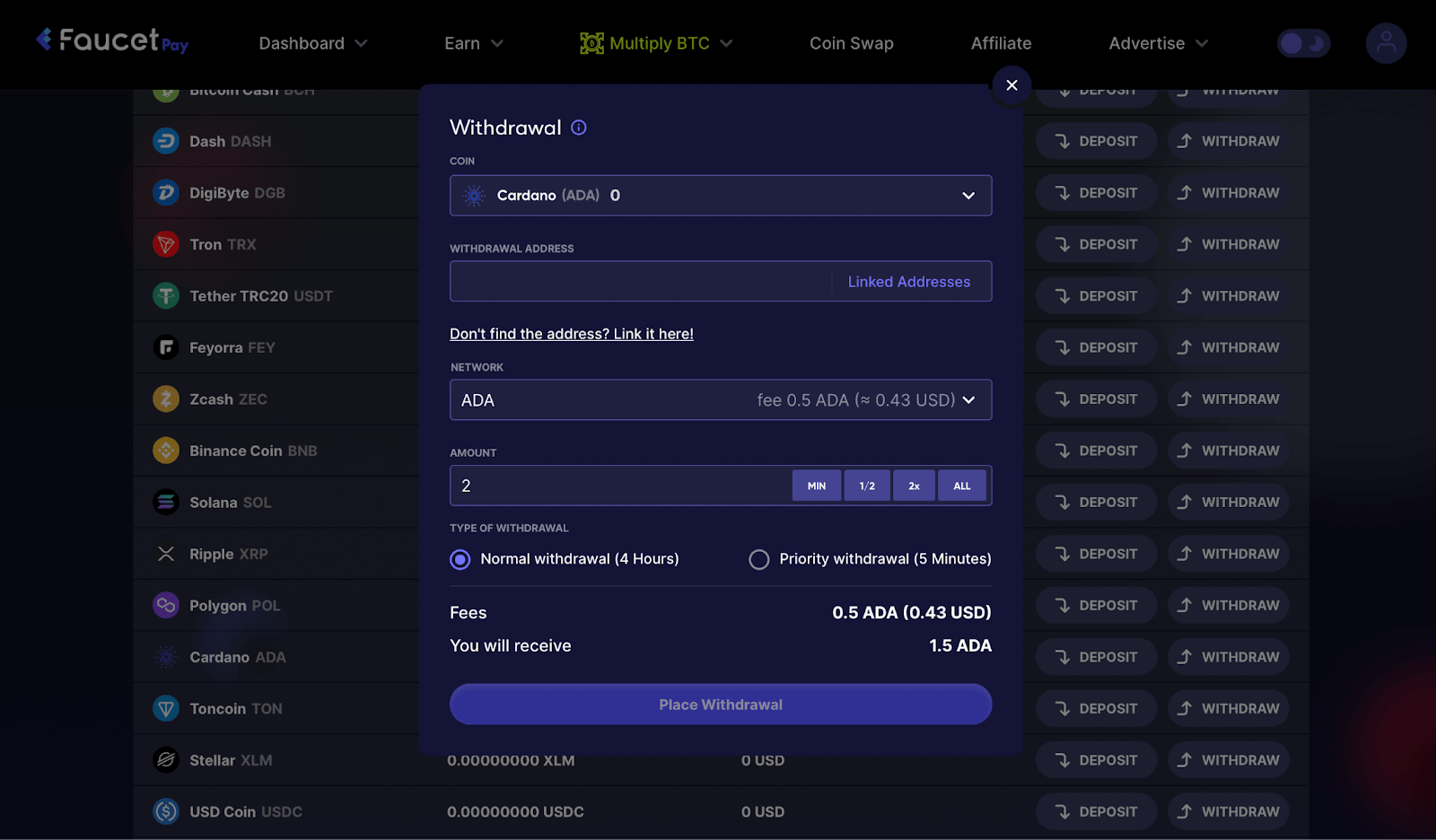Go to Coin Swap page
The width and height of the screenshot is (1436, 840).
click(x=851, y=43)
